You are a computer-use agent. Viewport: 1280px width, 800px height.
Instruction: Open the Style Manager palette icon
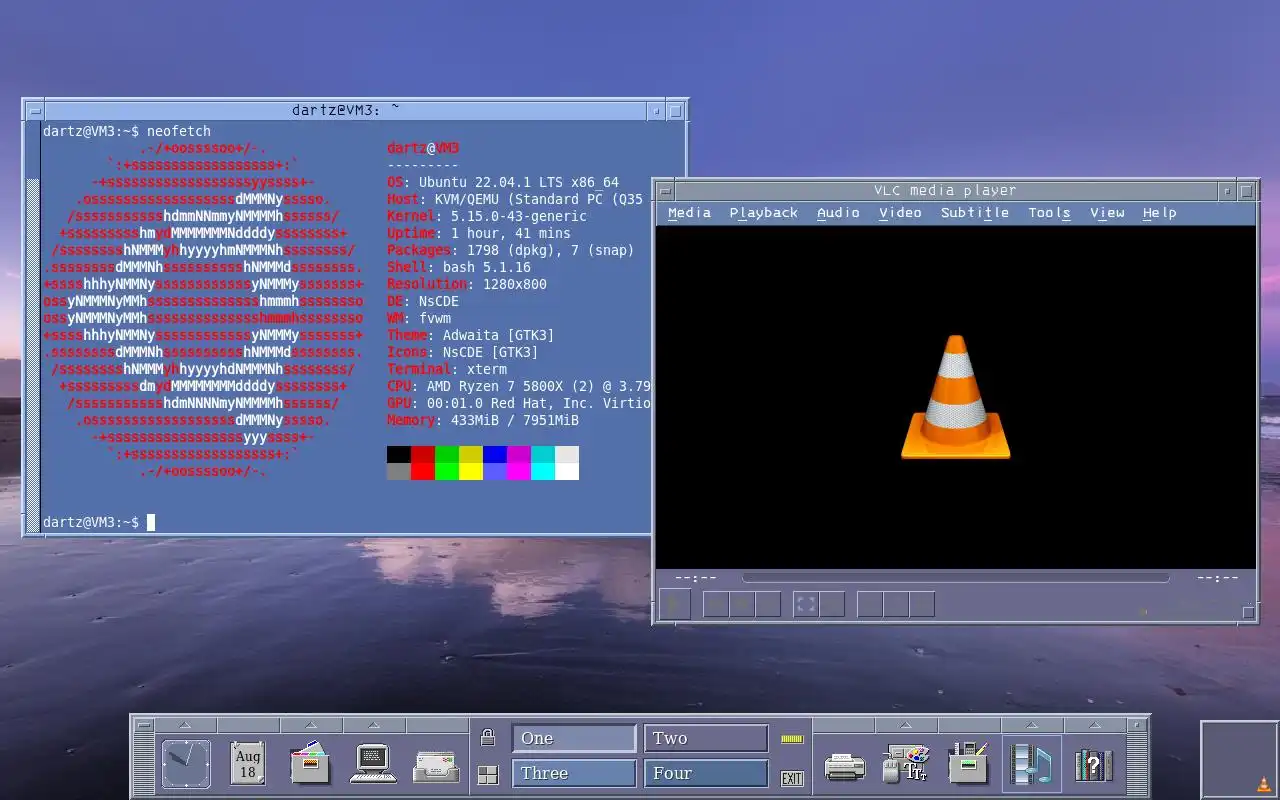pyautogui.click(x=906, y=765)
